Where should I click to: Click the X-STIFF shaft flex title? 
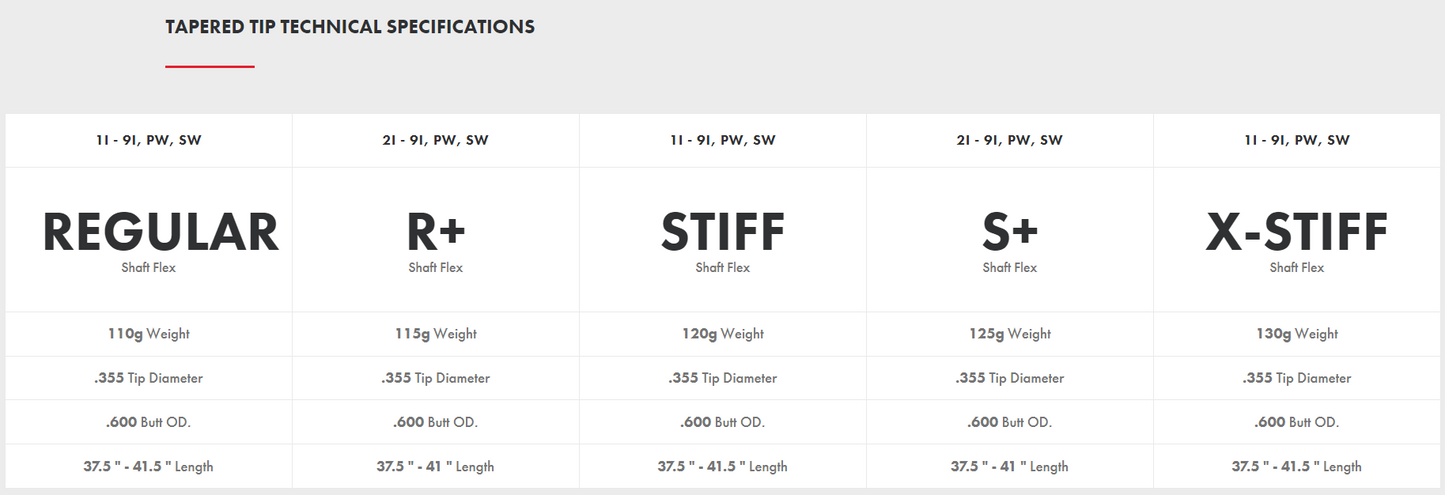pos(1297,232)
